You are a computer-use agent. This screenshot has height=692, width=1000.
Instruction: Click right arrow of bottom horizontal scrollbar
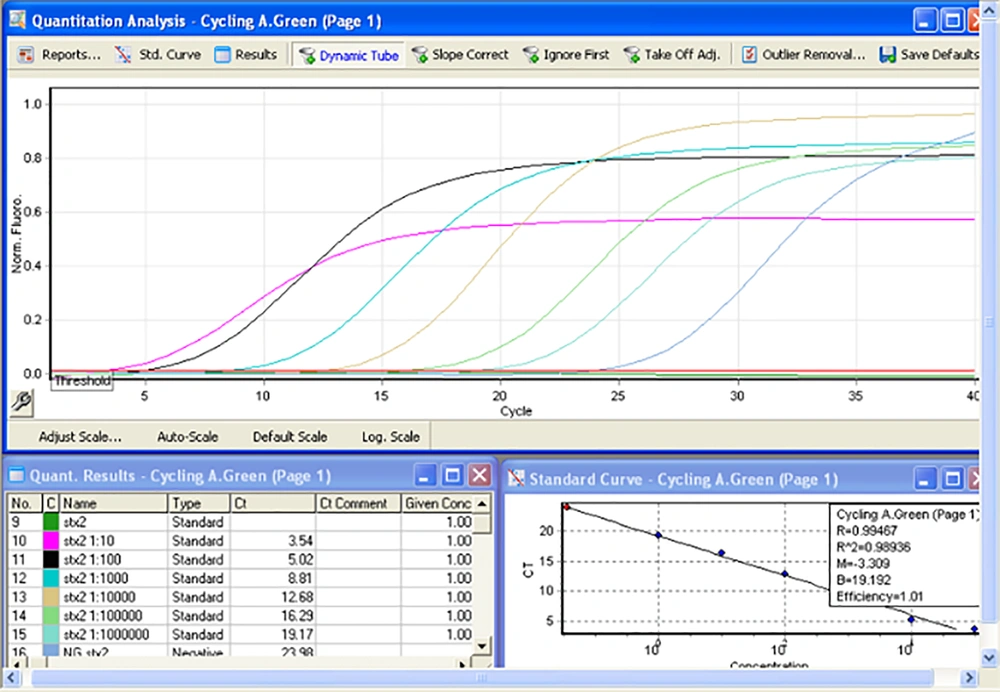click(x=969, y=678)
